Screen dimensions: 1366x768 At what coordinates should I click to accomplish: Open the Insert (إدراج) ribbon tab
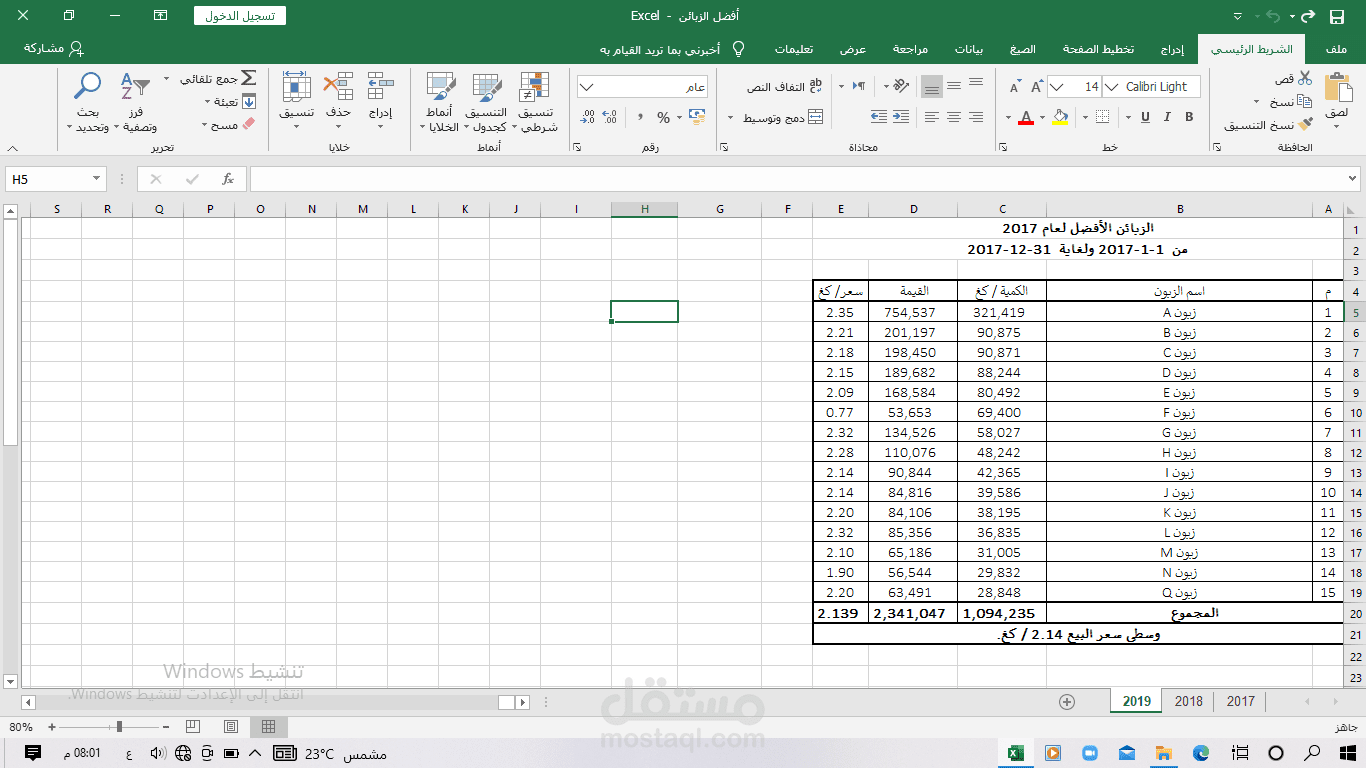1172,49
